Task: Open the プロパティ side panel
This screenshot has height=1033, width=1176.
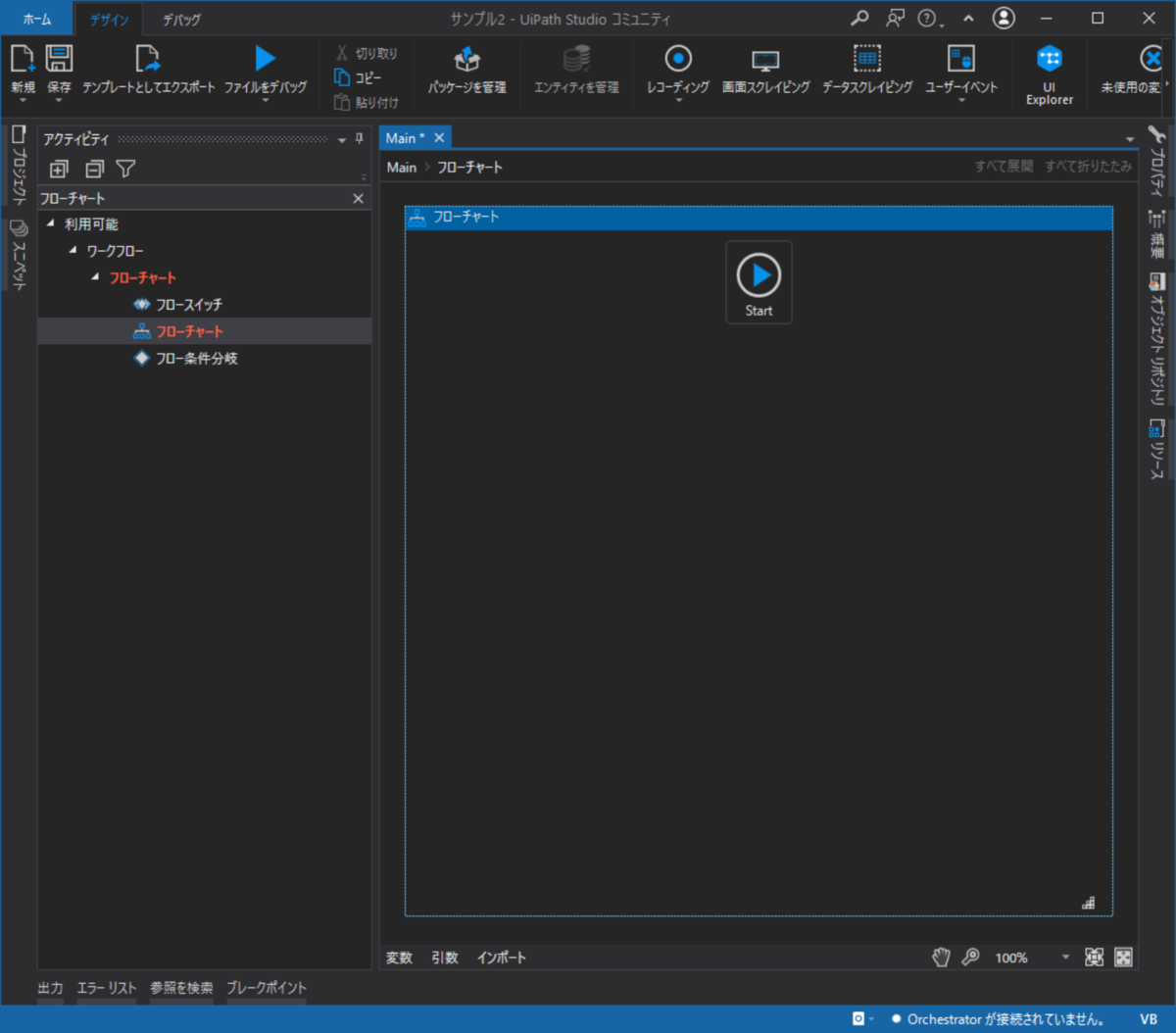Action: coord(1156,161)
